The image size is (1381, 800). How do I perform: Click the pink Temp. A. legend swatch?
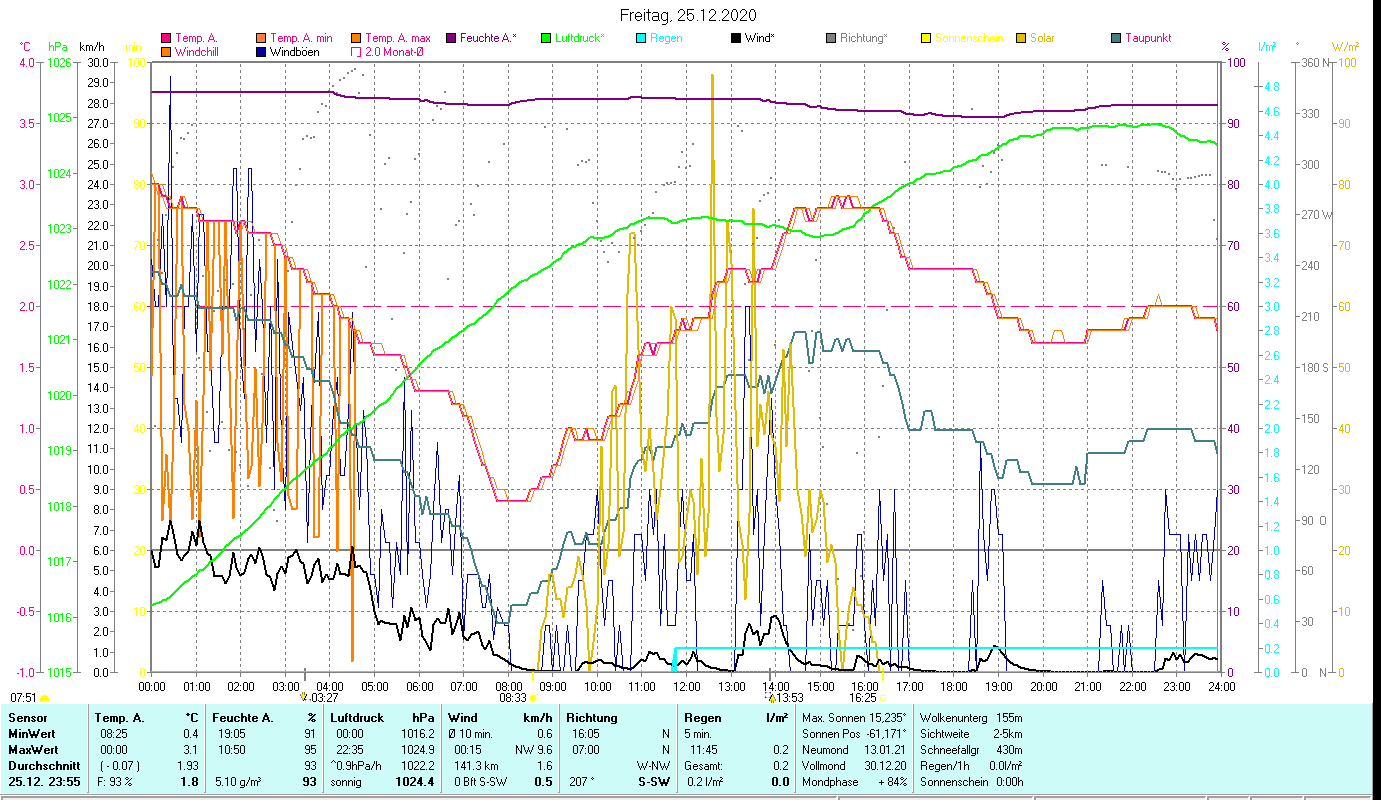(166, 39)
